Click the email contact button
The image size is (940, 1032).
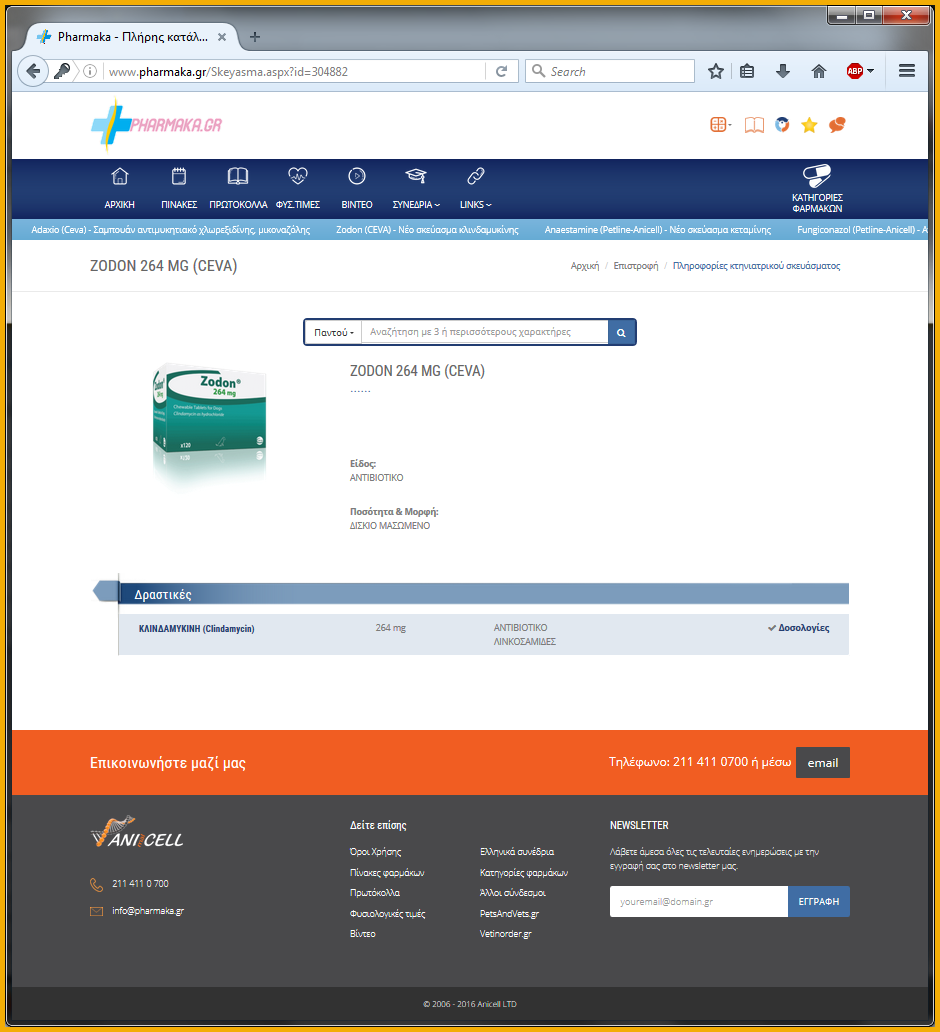pyautogui.click(x=822, y=762)
